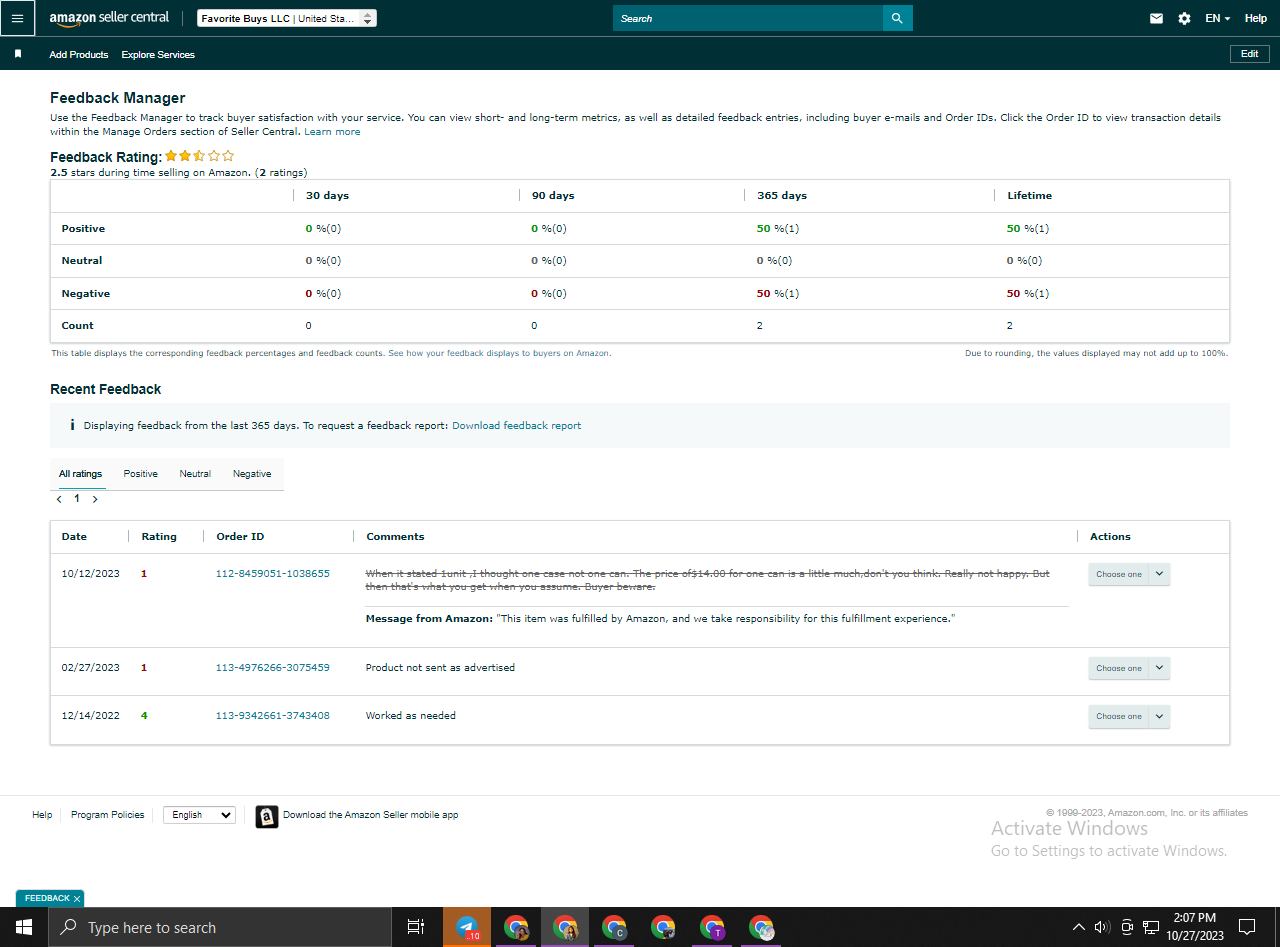Click the taskbar clock showing 2:07 PM
1280x947 pixels.
1195,927
